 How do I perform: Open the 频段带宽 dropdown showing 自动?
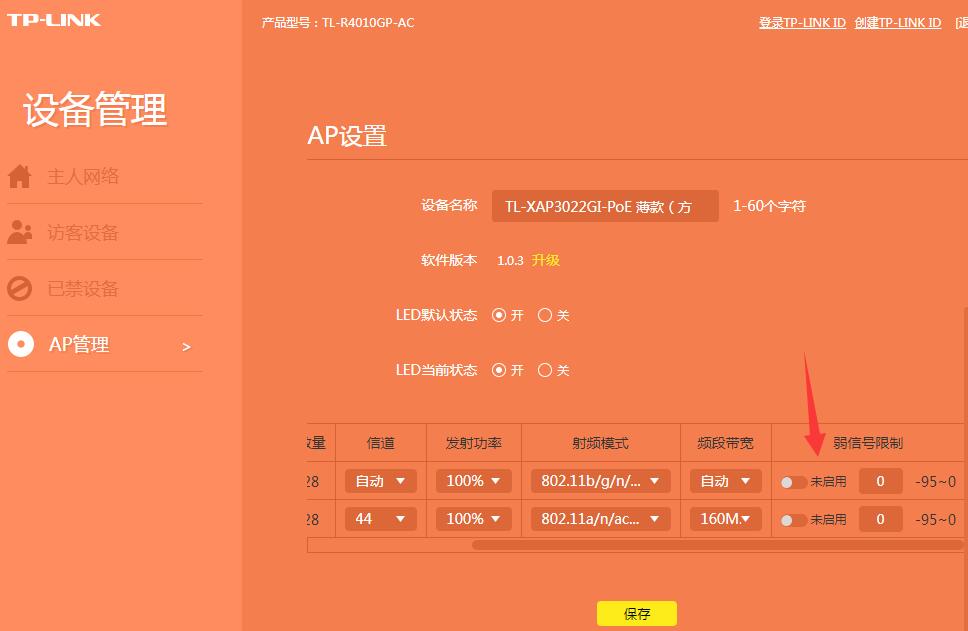(725, 481)
